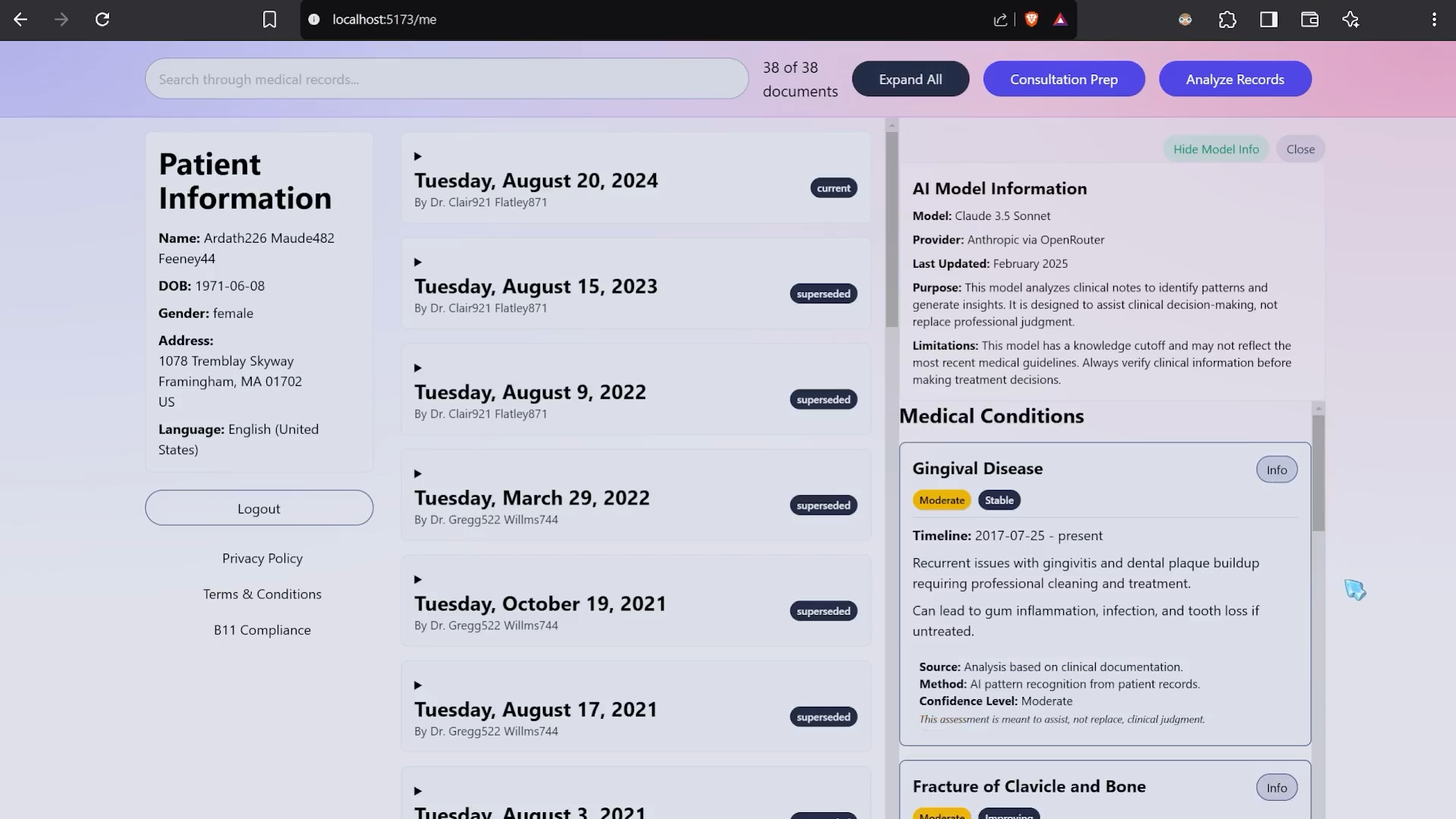
Task: Toggle the browser sidebar icon
Action: pos(1267,20)
